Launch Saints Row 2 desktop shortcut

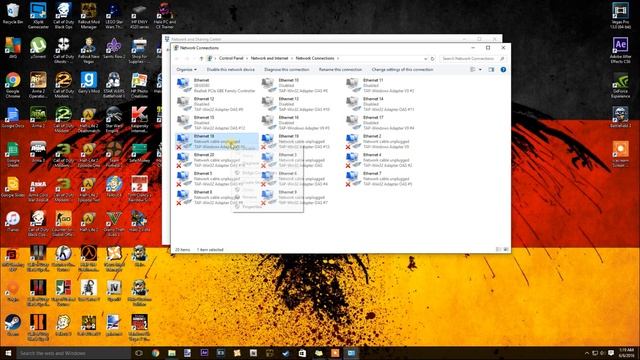click(x=114, y=48)
